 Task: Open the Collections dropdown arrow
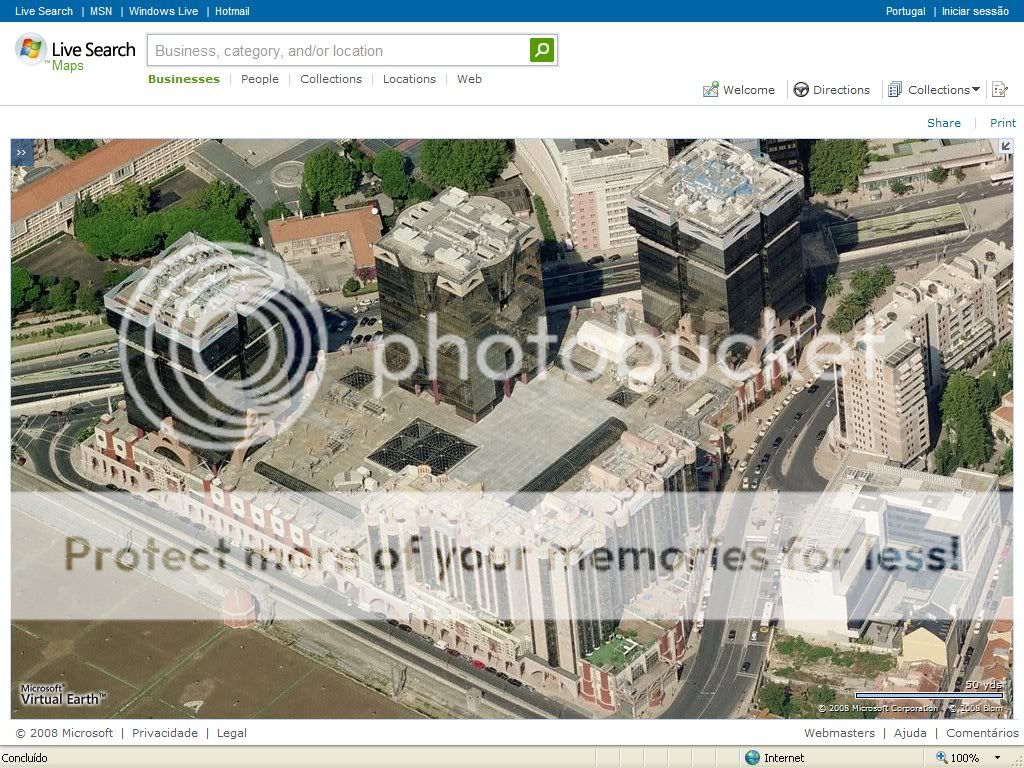(976, 90)
